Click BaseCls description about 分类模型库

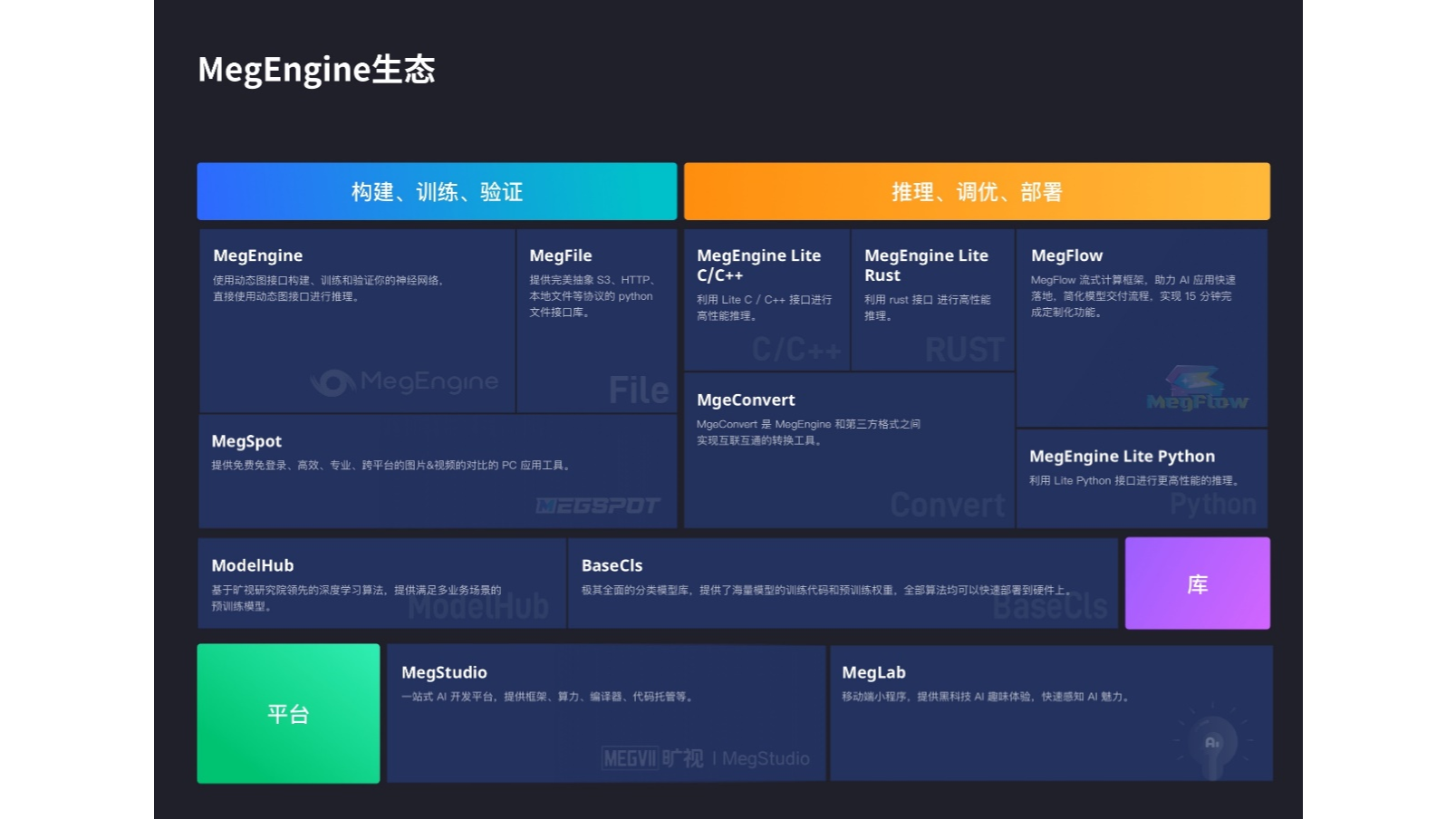pos(826,590)
